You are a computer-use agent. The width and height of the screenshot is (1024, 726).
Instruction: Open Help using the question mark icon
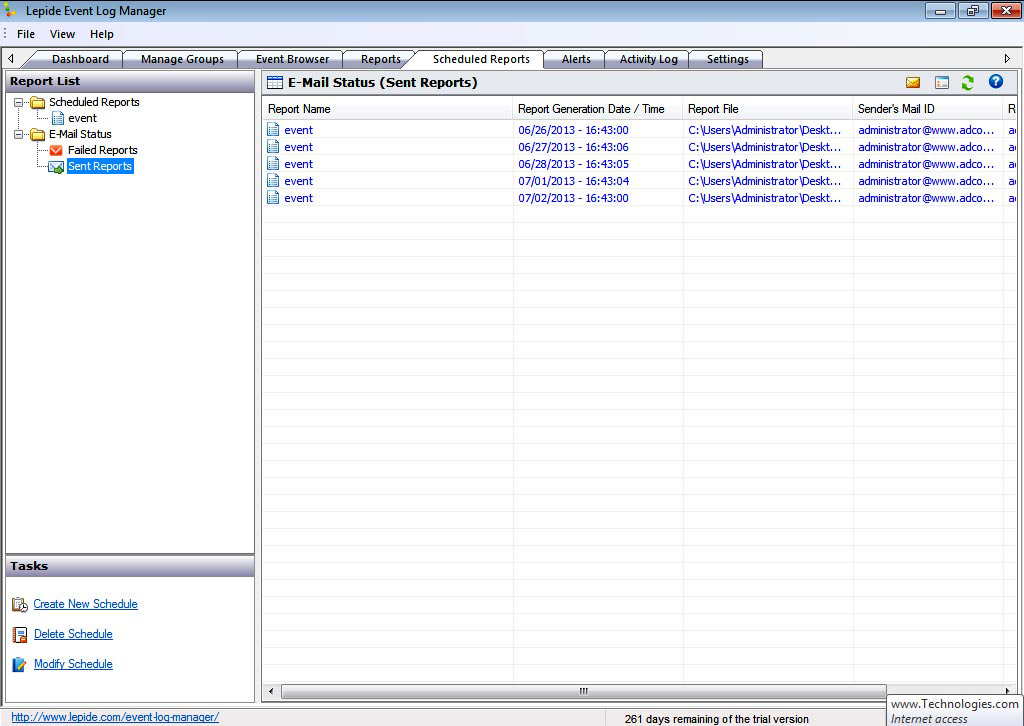[995, 82]
